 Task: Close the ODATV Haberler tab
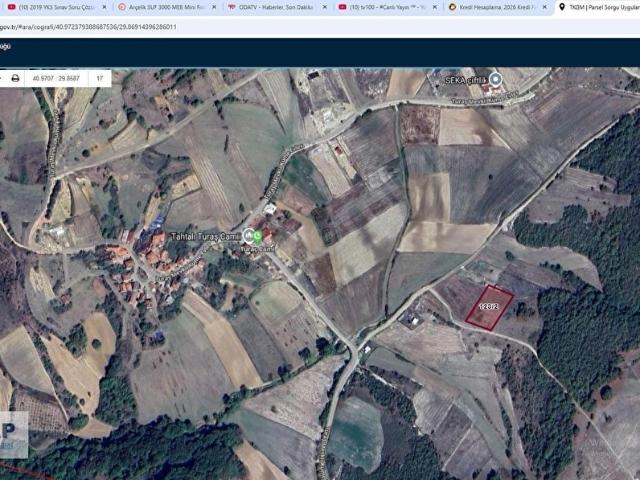(324, 7)
